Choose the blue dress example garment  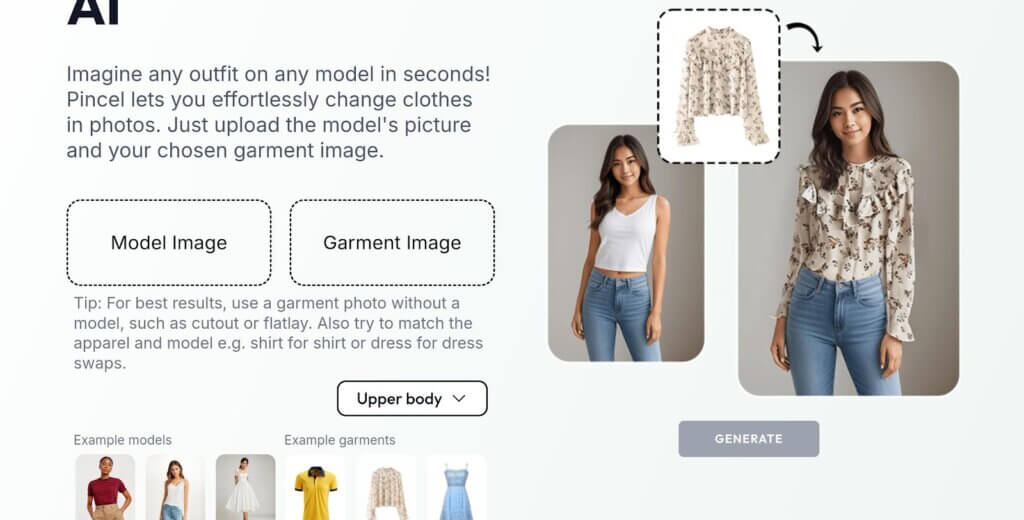coord(456,487)
